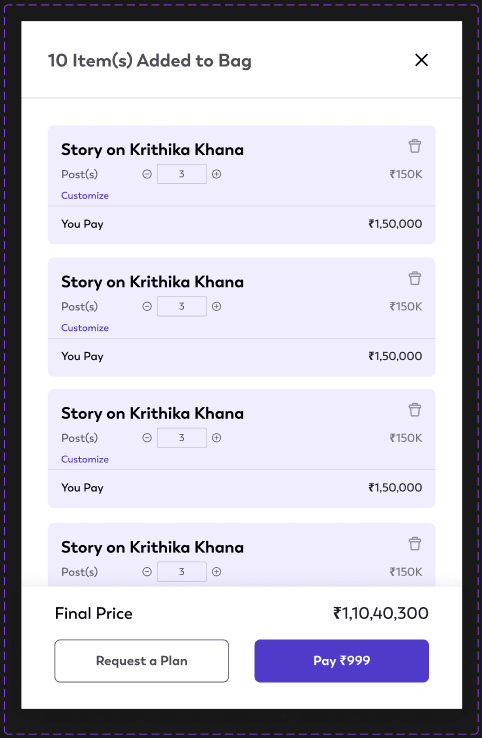Screen dimensions: 482x738
Task: Close the Added to Bag dialog
Action: coord(421,60)
